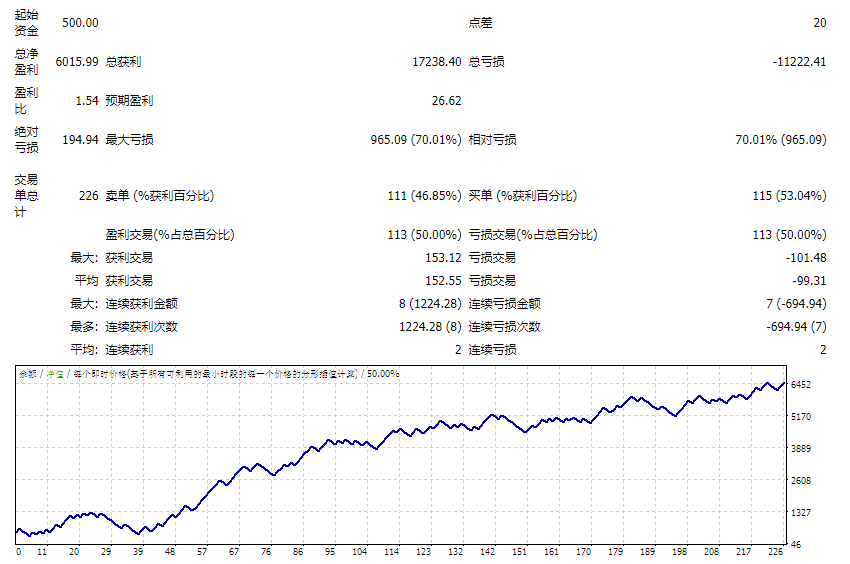Select the largest loss trade value -101.48
This screenshot has height=564, width=850.
tap(806, 257)
